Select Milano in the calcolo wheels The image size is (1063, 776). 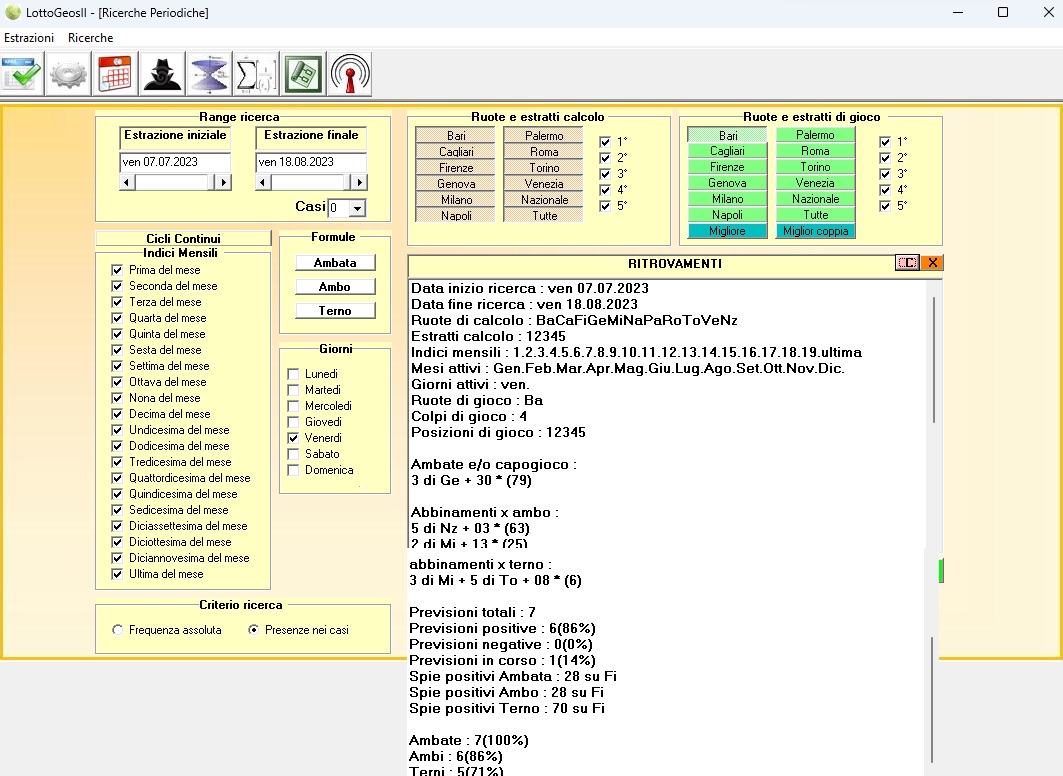pyautogui.click(x=456, y=199)
